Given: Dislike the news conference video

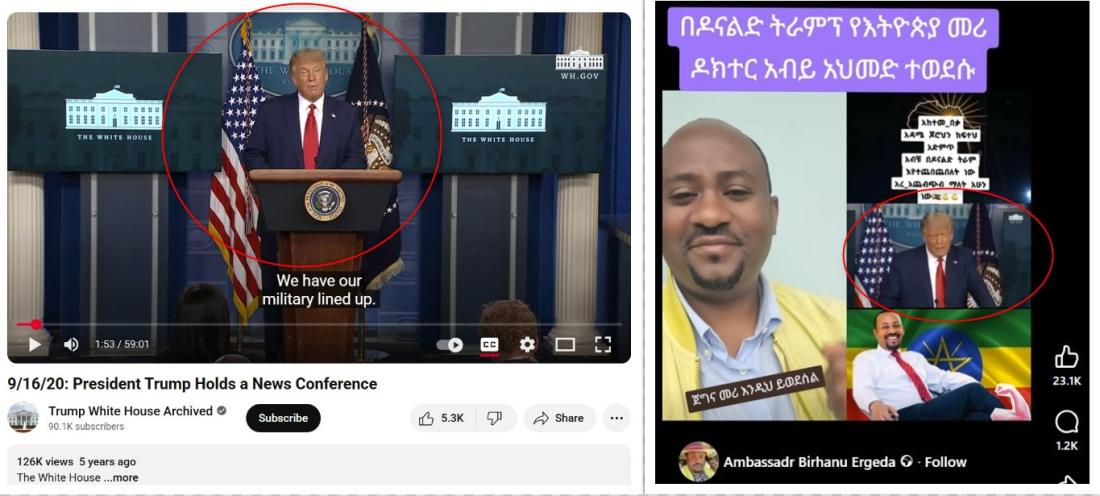Looking at the screenshot, I should (x=495, y=418).
